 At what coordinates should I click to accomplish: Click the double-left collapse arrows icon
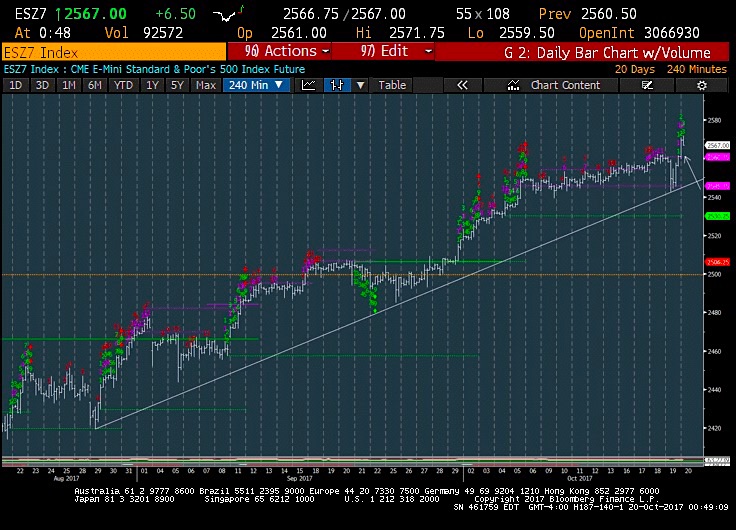click(462, 85)
